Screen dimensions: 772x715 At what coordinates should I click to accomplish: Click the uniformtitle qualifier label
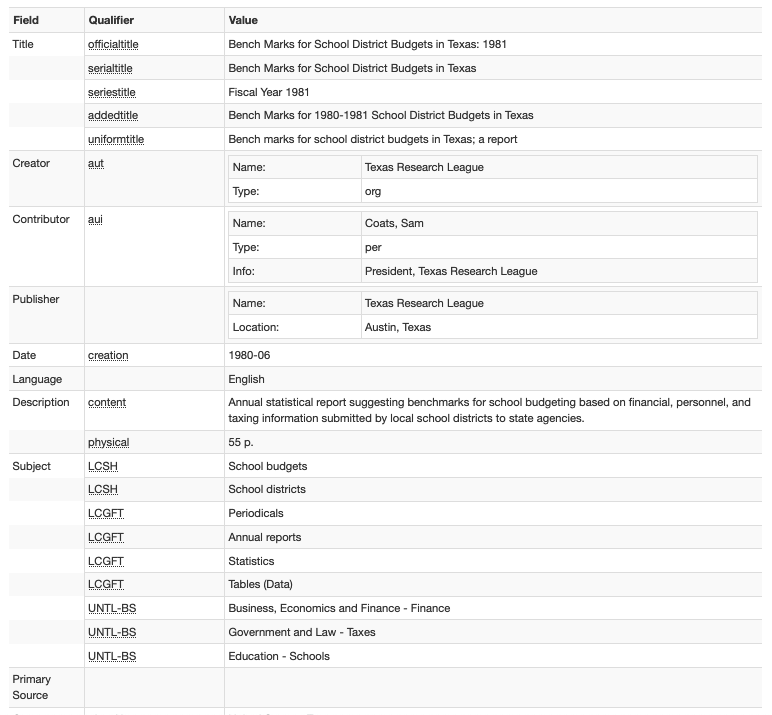click(116, 139)
